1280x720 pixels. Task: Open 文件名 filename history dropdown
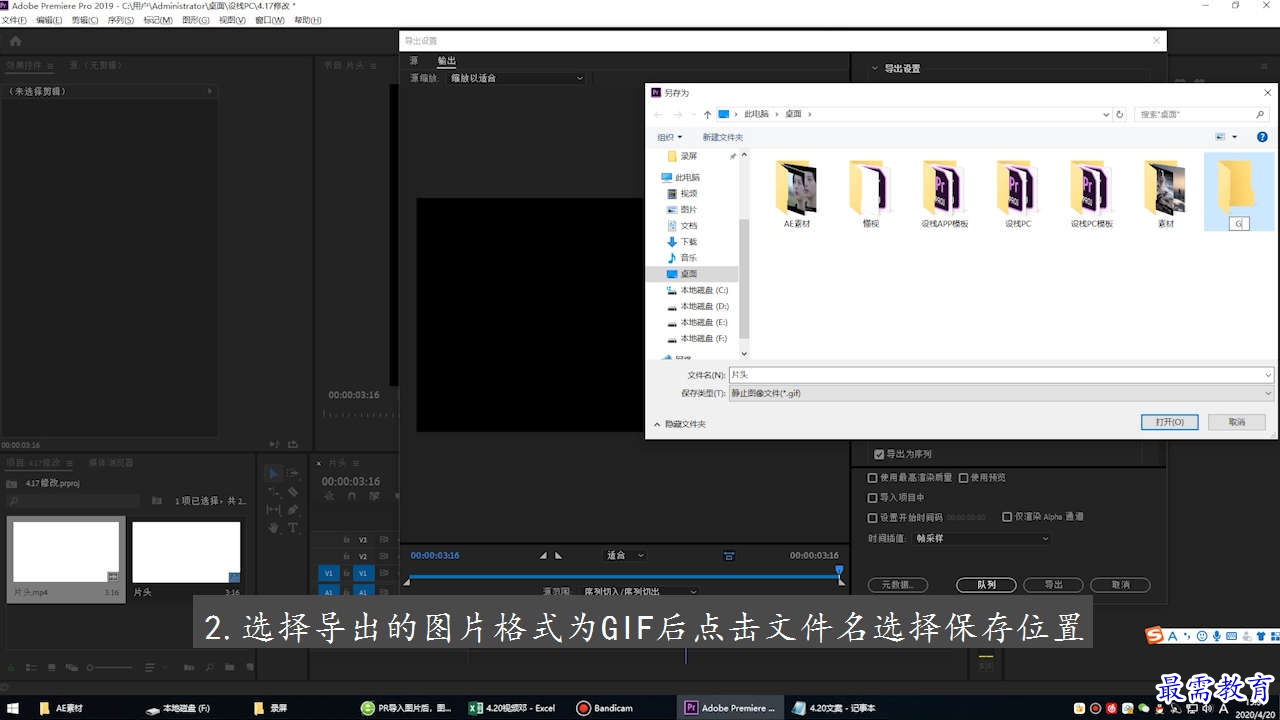(x=1268, y=375)
